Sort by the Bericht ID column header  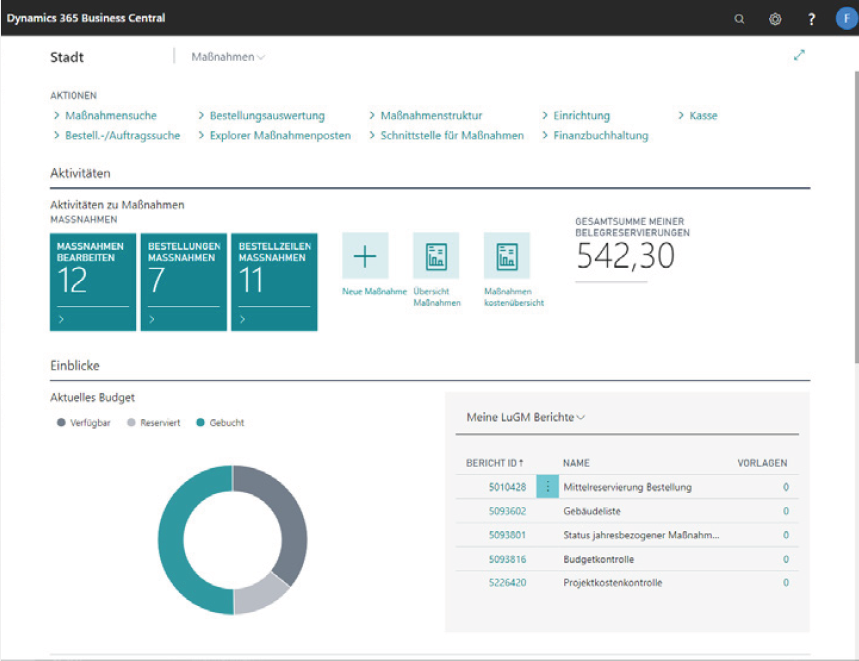click(495, 463)
